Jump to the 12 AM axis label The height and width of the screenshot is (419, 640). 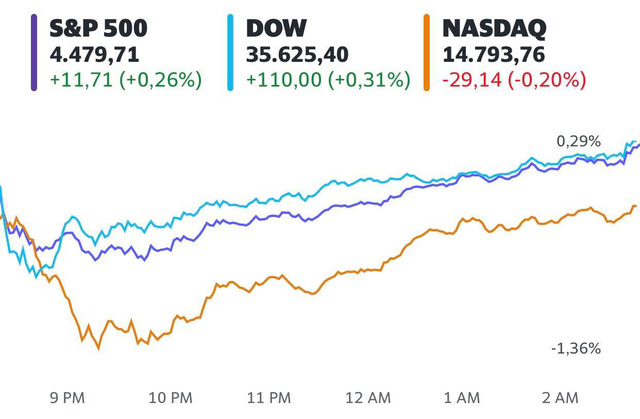click(367, 397)
